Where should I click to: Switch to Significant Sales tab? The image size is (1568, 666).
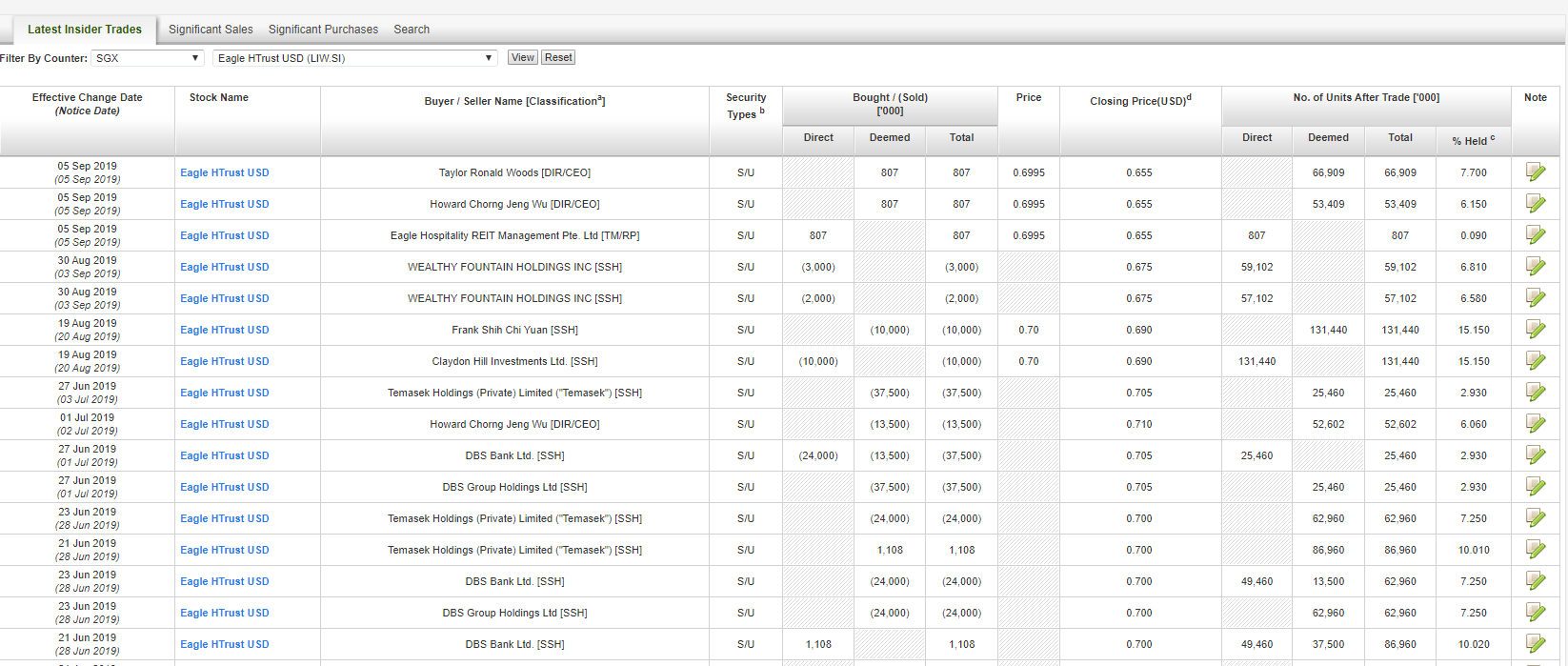(x=211, y=30)
